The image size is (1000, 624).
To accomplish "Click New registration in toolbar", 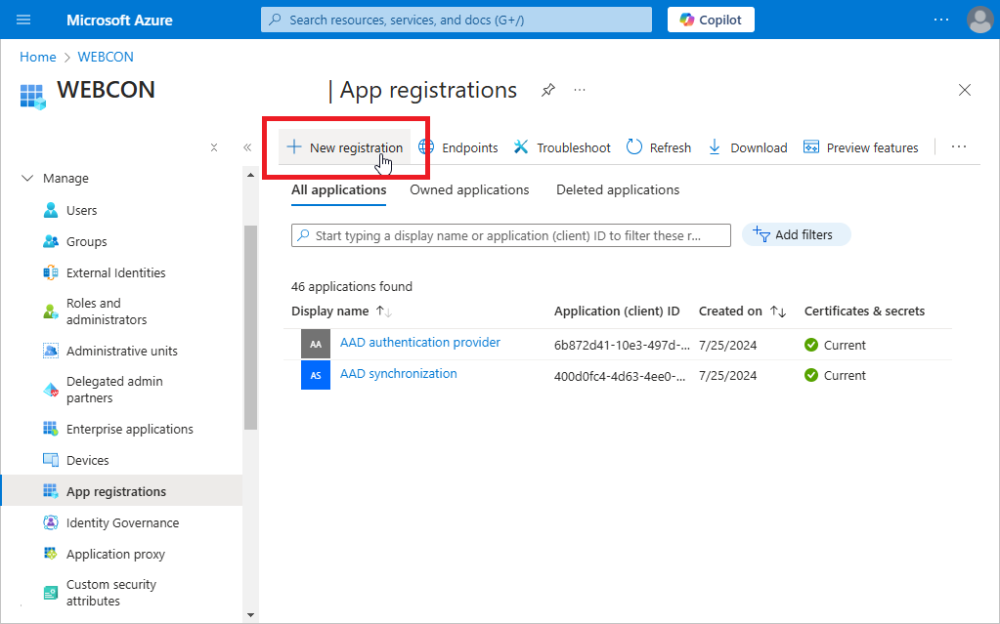I will tap(345, 148).
